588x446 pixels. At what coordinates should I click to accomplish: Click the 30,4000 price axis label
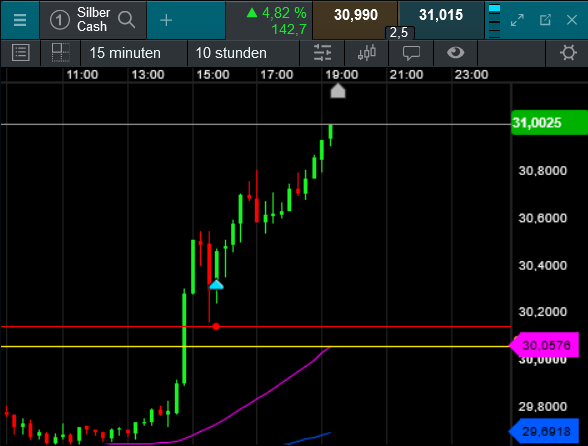coord(543,266)
